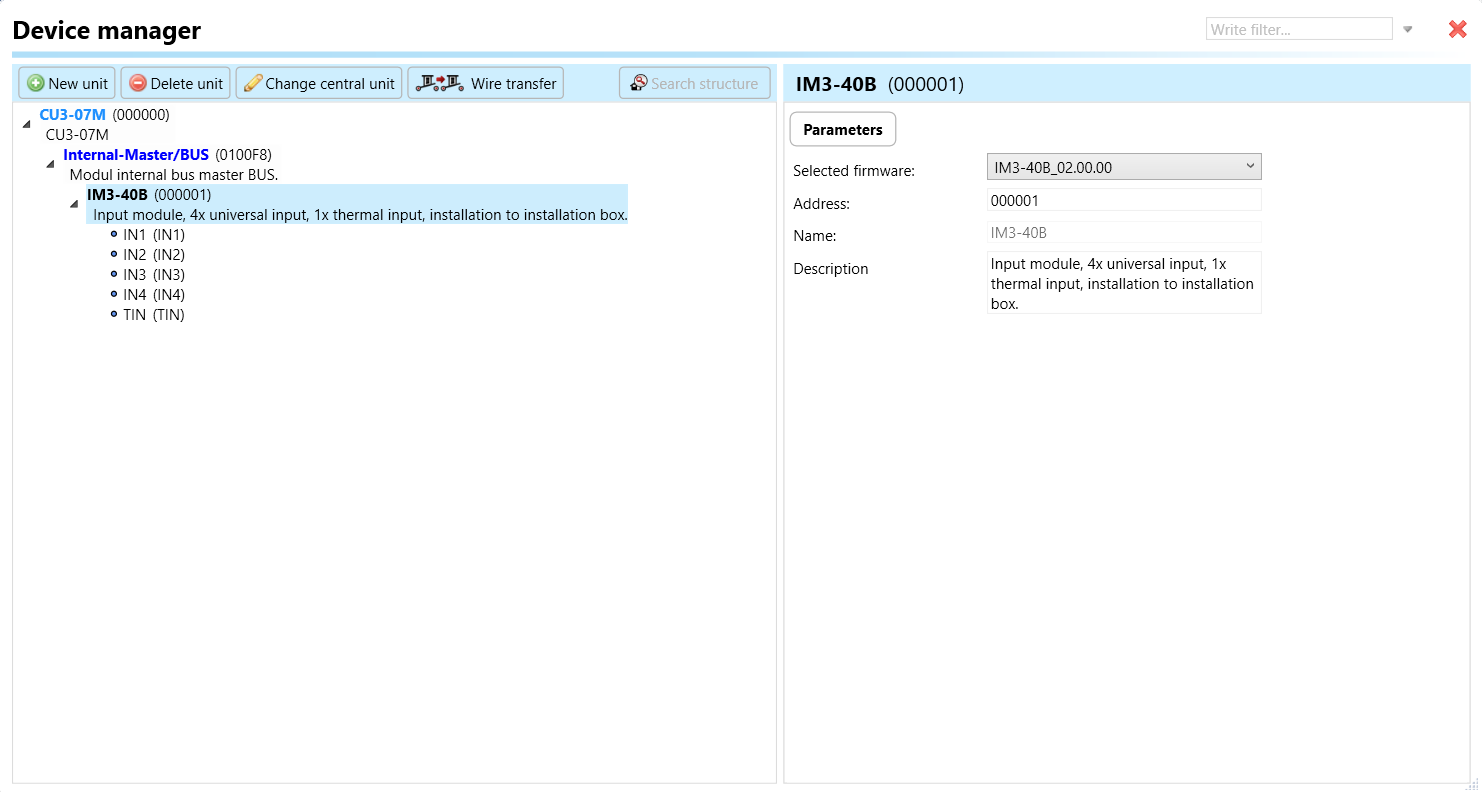This screenshot has width=1482, height=792.
Task: Select Internal-Master/BUS in the tree
Action: [x=136, y=155]
